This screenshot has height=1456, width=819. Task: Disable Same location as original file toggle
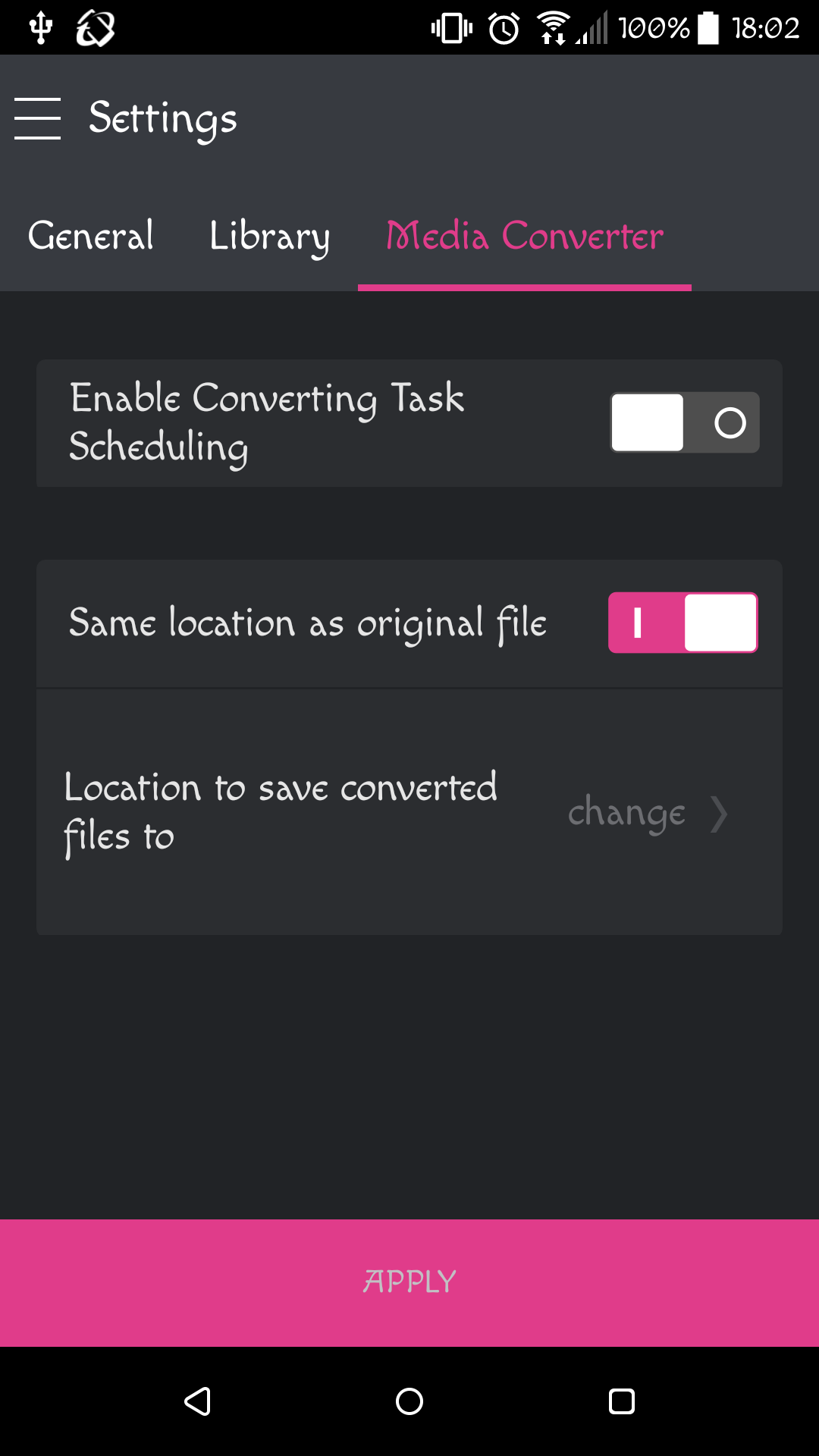pos(683,623)
